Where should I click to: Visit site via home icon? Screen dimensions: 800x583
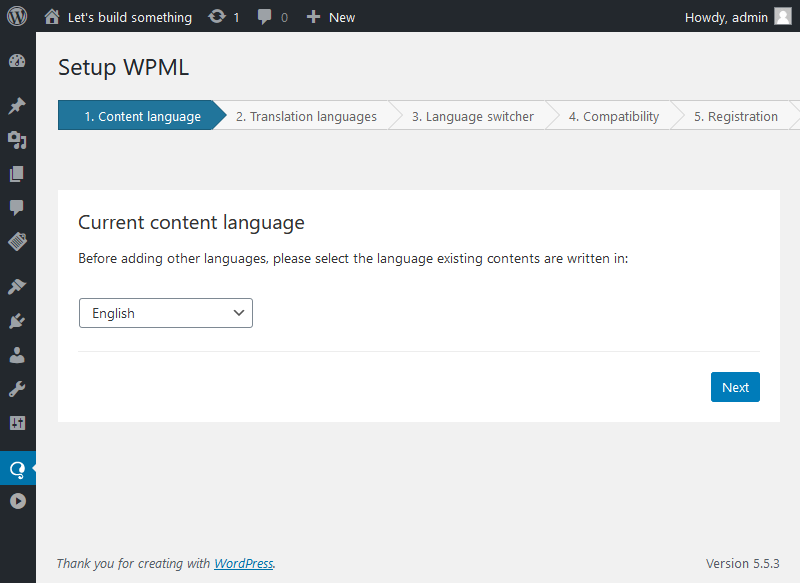pyautogui.click(x=52, y=17)
